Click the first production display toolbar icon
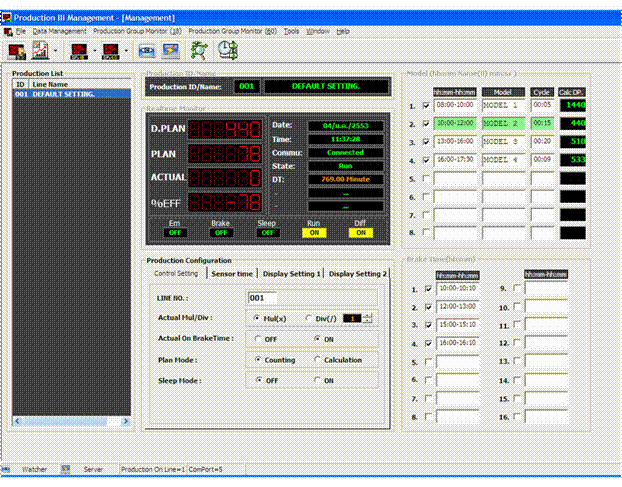The width and height of the screenshot is (622, 487). pos(16,49)
